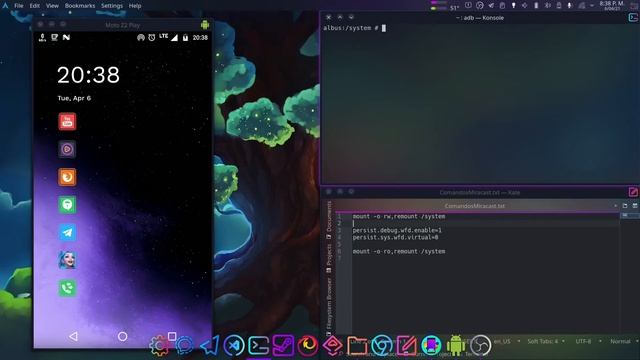
Task: Open purple video player app on phone
Action: pos(67,149)
